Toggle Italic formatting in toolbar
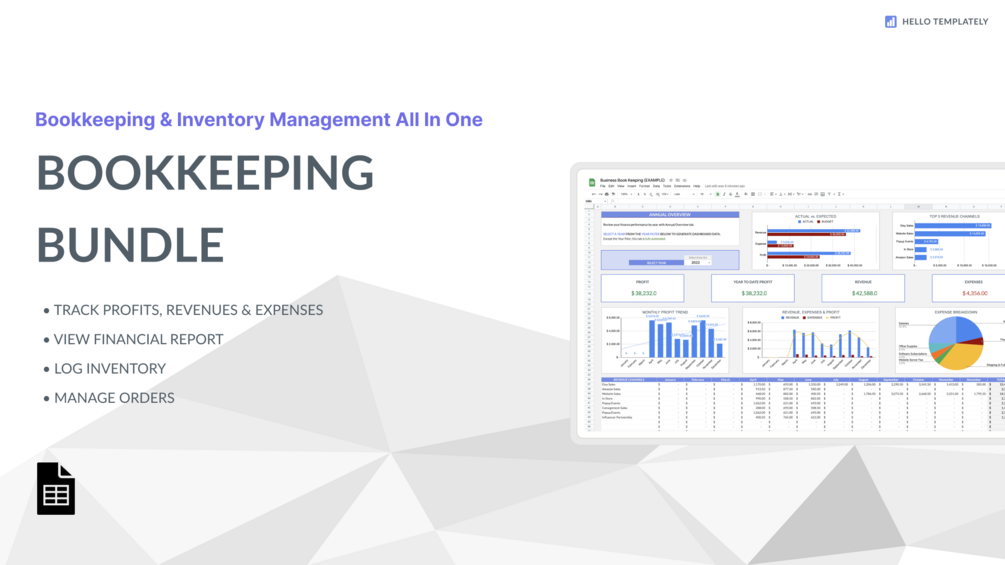The height and width of the screenshot is (565, 1005). (724, 194)
